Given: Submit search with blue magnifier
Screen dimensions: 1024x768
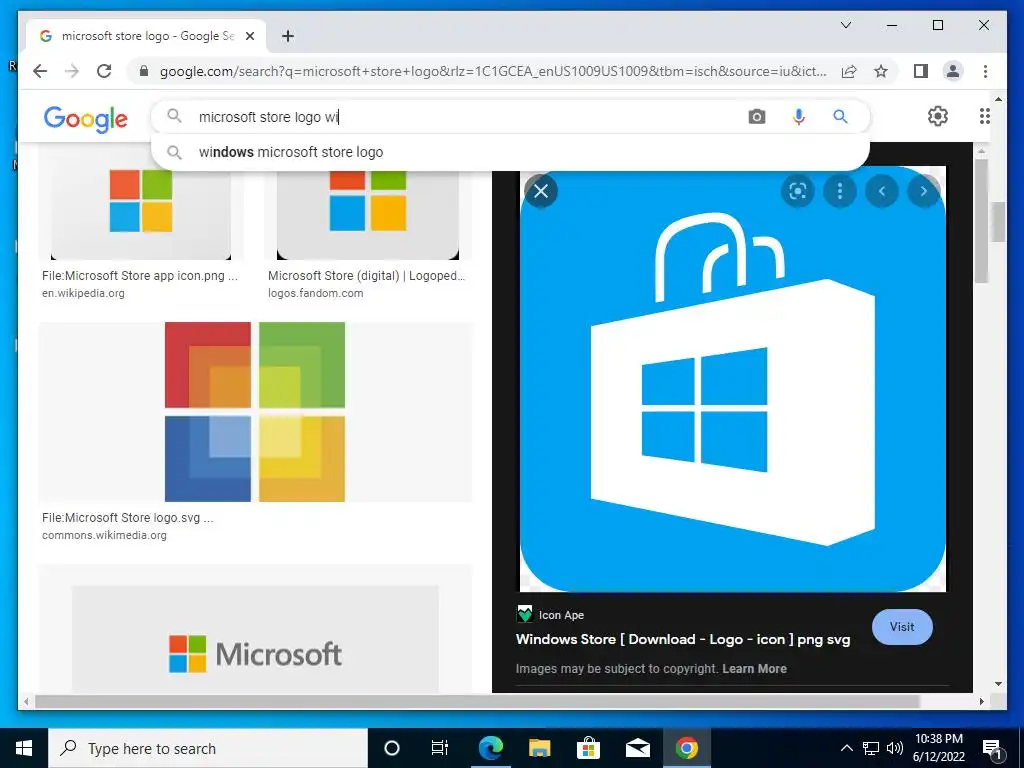Looking at the screenshot, I should click(x=840, y=117).
